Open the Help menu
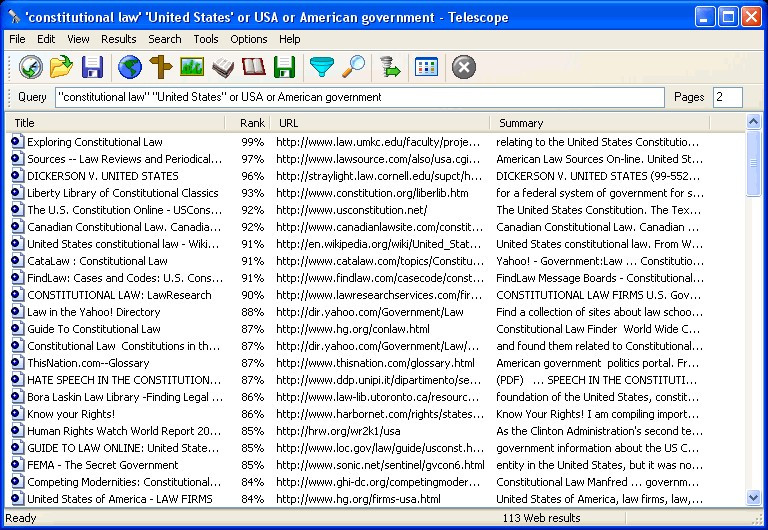Image resolution: width=768 pixels, height=530 pixels. tap(289, 39)
